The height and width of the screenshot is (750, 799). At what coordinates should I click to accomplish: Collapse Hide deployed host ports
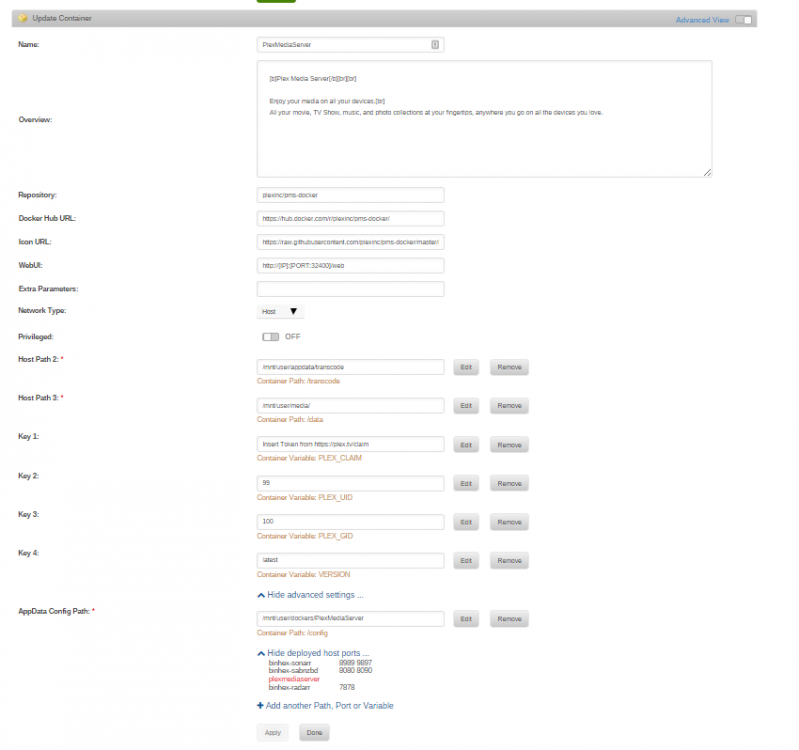(x=313, y=653)
